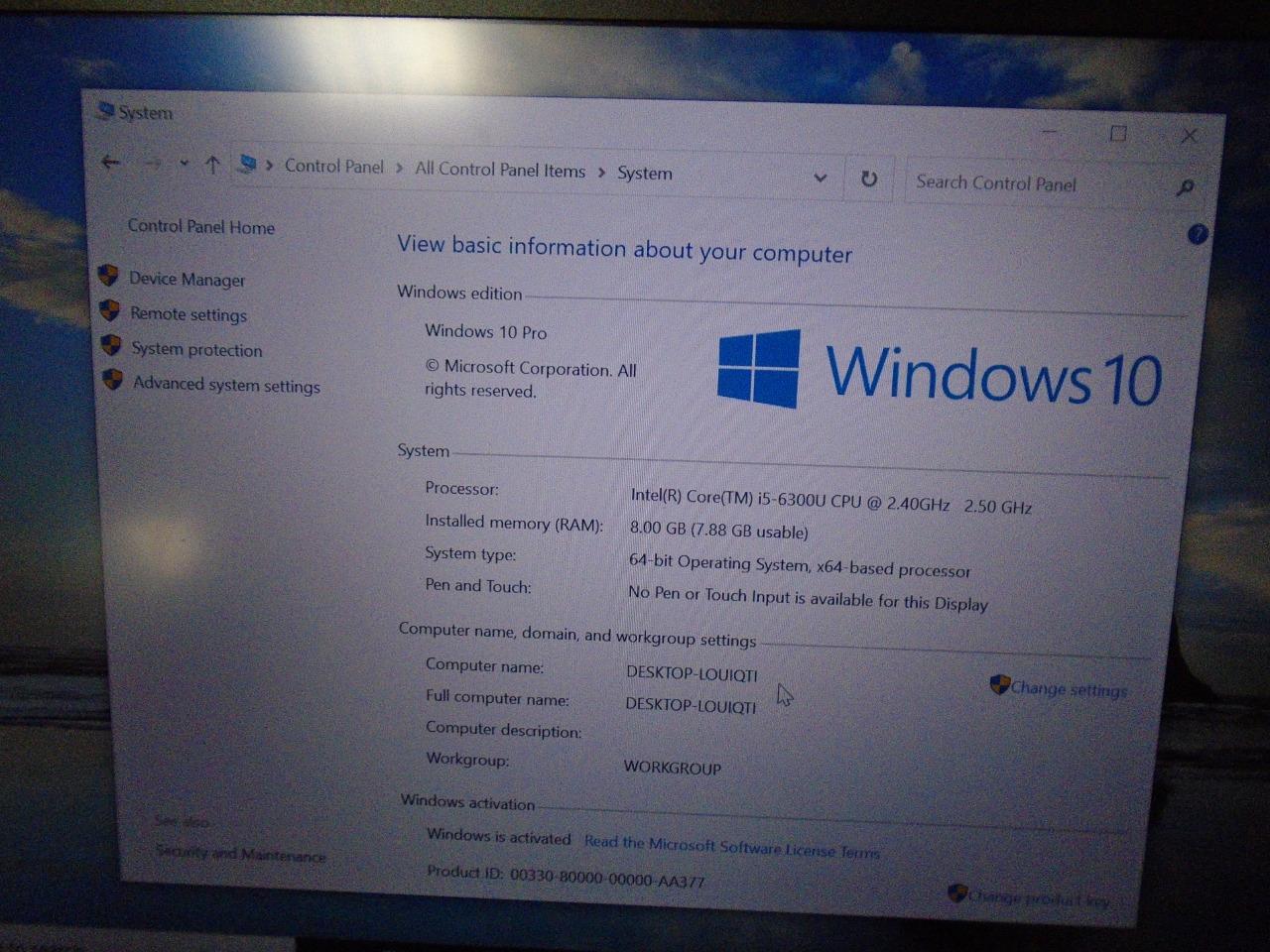
Task: Click Change settings for computer name
Action: pyautogui.click(x=1069, y=689)
